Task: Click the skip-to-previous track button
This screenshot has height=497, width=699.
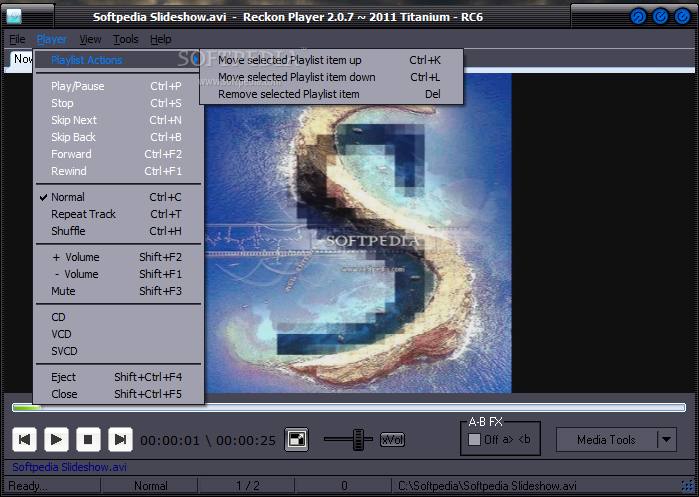Action: (x=25, y=440)
